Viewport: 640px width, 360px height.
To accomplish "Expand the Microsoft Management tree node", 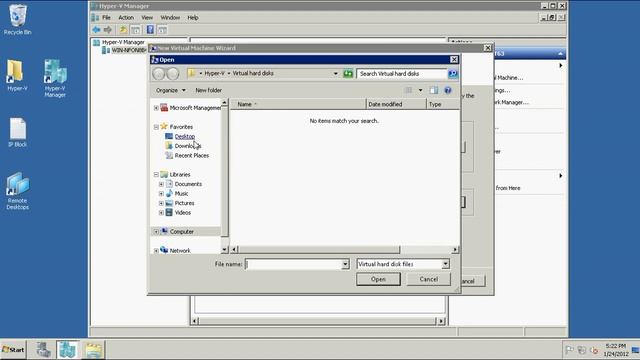I will point(156,108).
